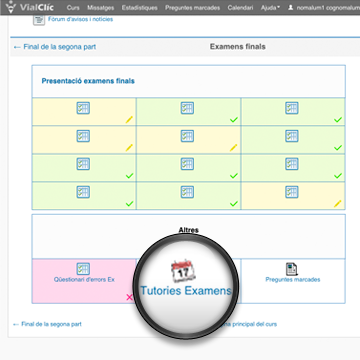Follow bottom Final de la segona part link
Image resolution: width=360 pixels, height=360 pixels.
tap(47, 324)
